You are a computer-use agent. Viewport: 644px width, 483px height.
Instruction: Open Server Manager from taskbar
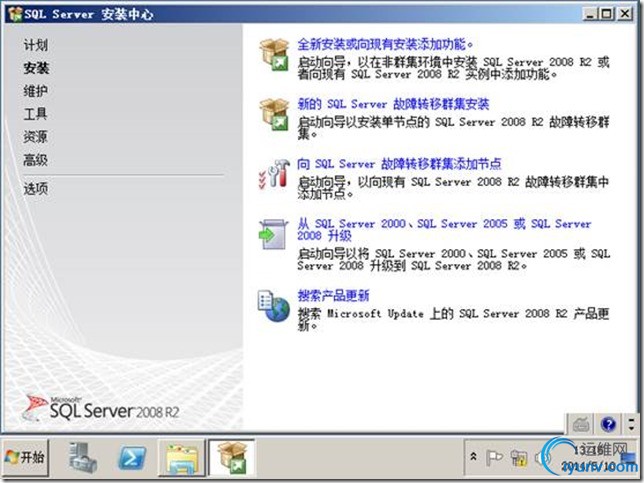[x=83, y=457]
